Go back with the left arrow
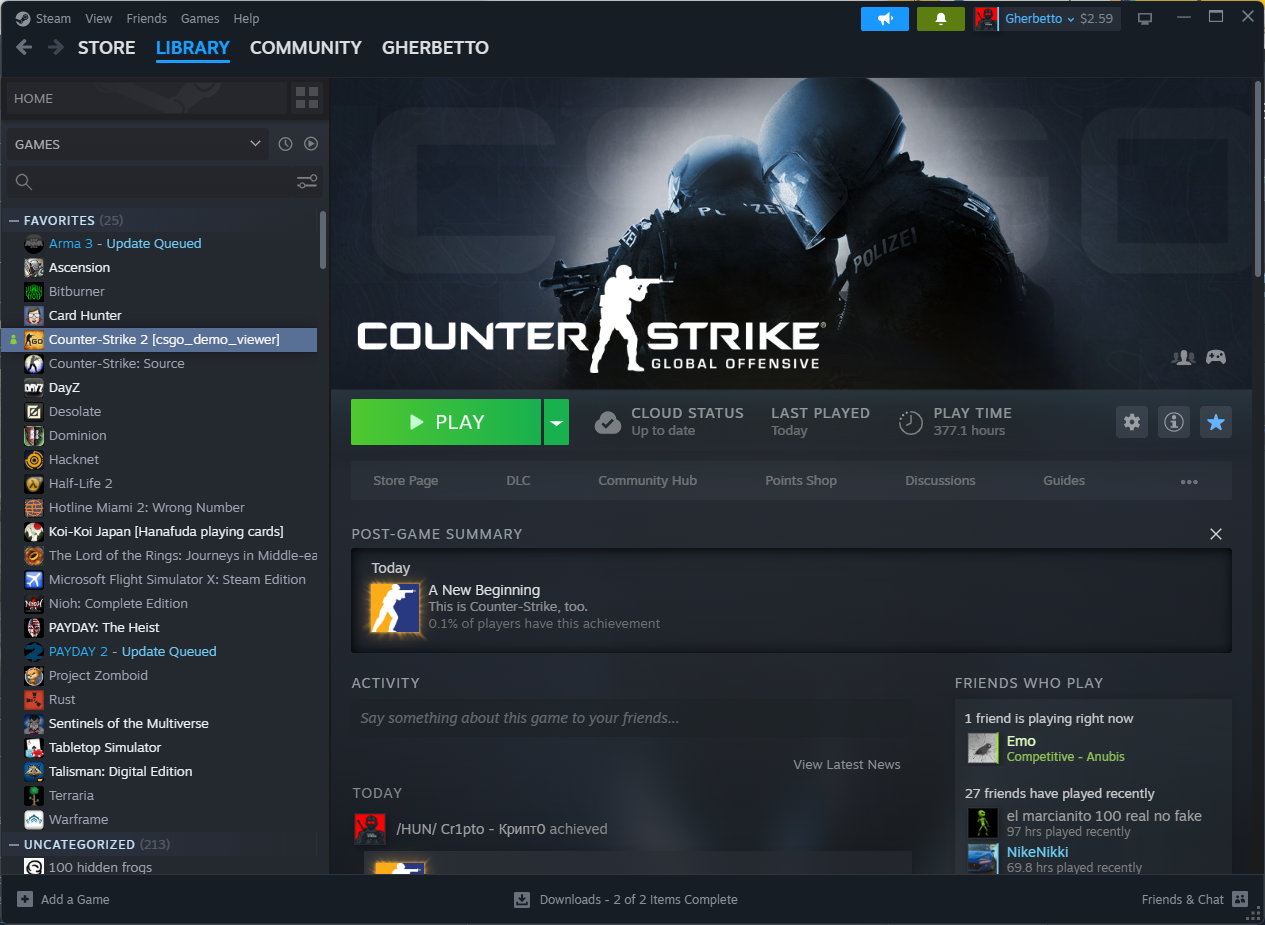Image resolution: width=1265 pixels, height=925 pixels. coord(24,47)
